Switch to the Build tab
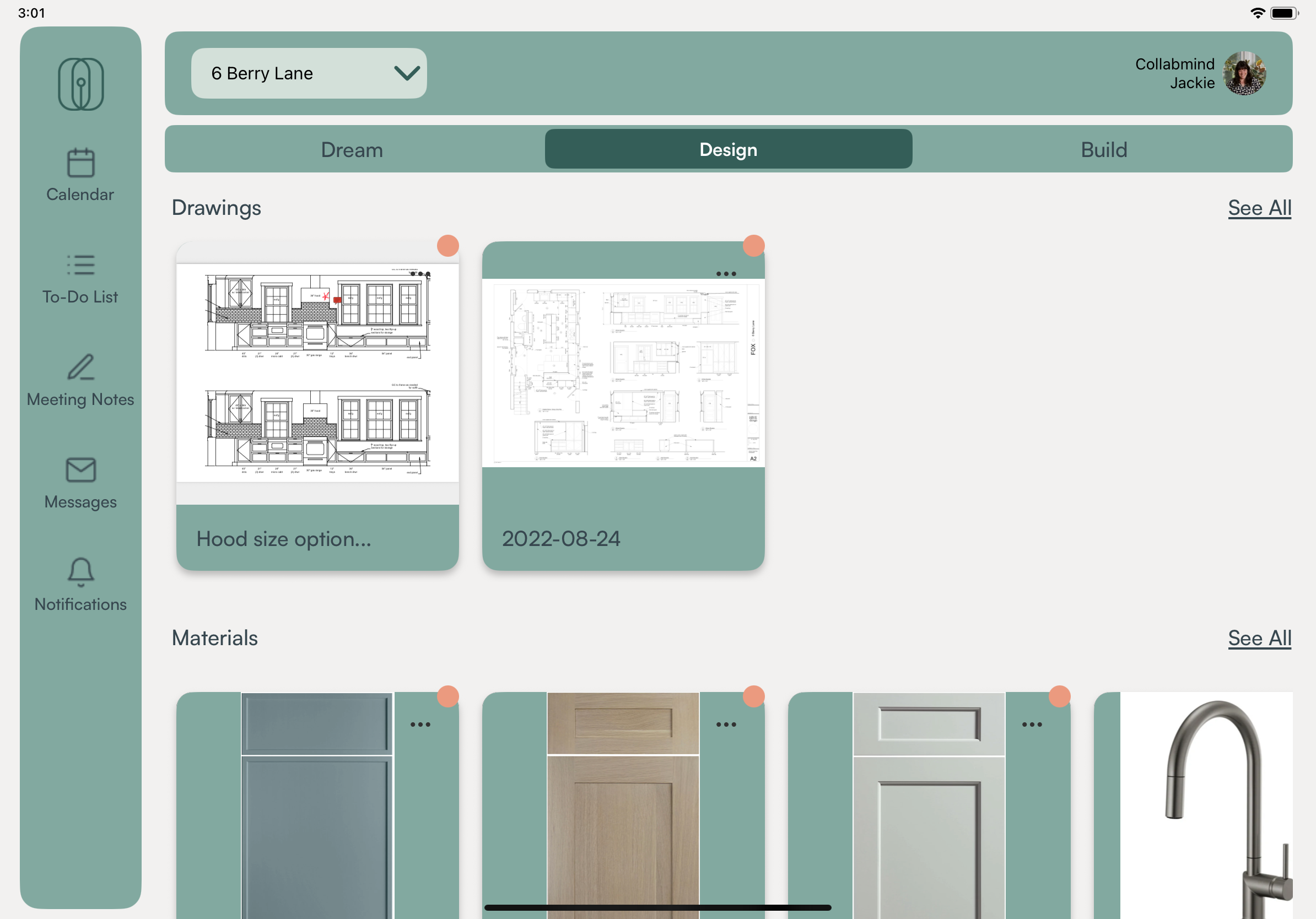This screenshot has width=1316, height=919. tap(1103, 149)
